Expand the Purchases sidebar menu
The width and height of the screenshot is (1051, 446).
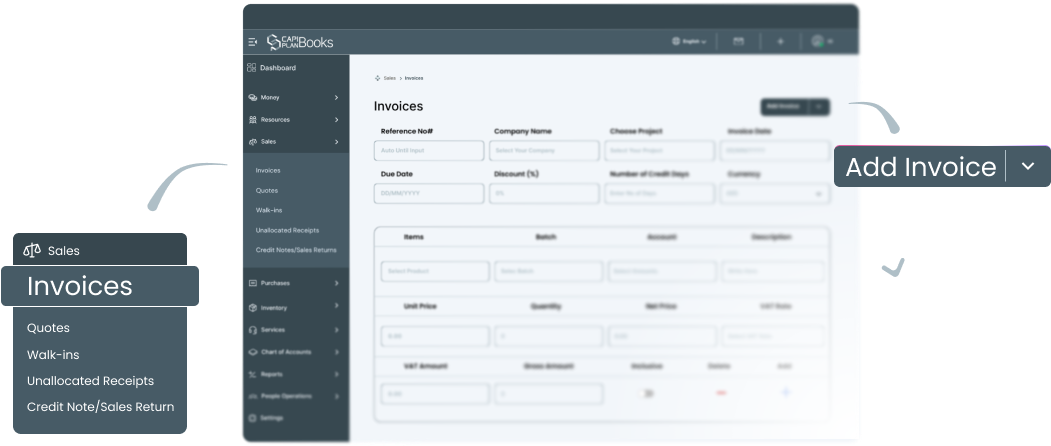(295, 283)
